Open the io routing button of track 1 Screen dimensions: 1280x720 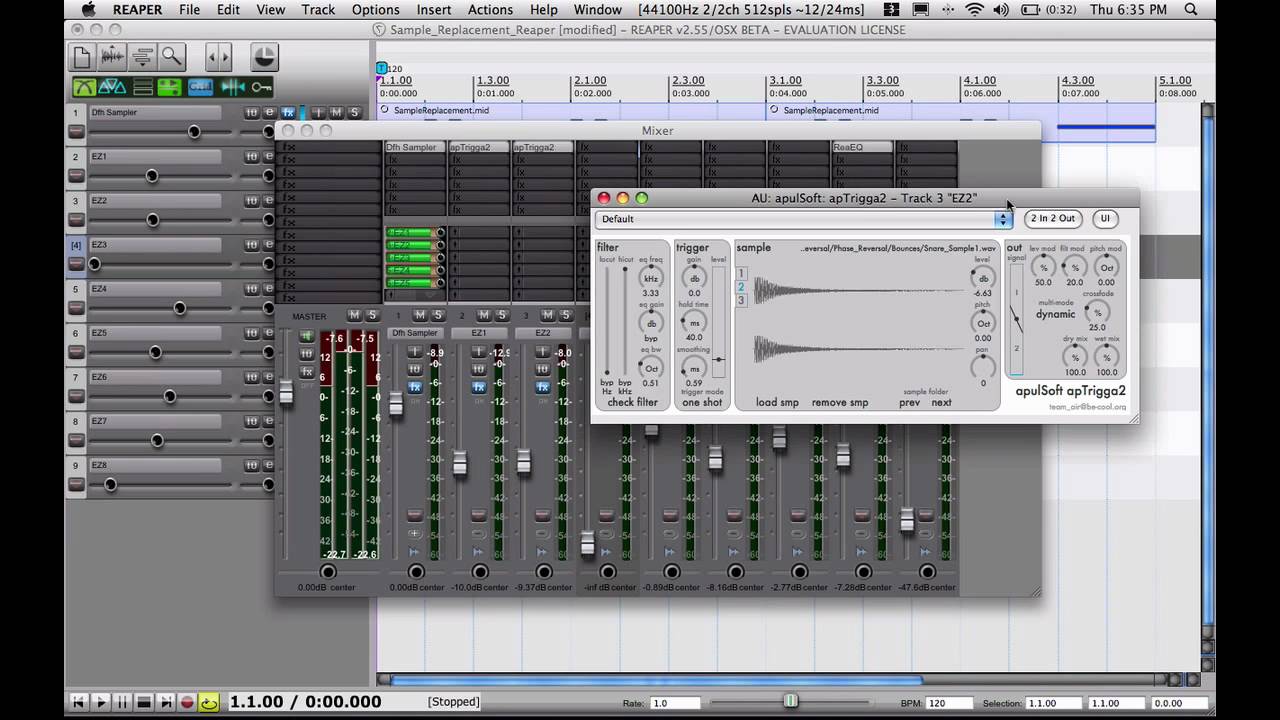pos(252,113)
